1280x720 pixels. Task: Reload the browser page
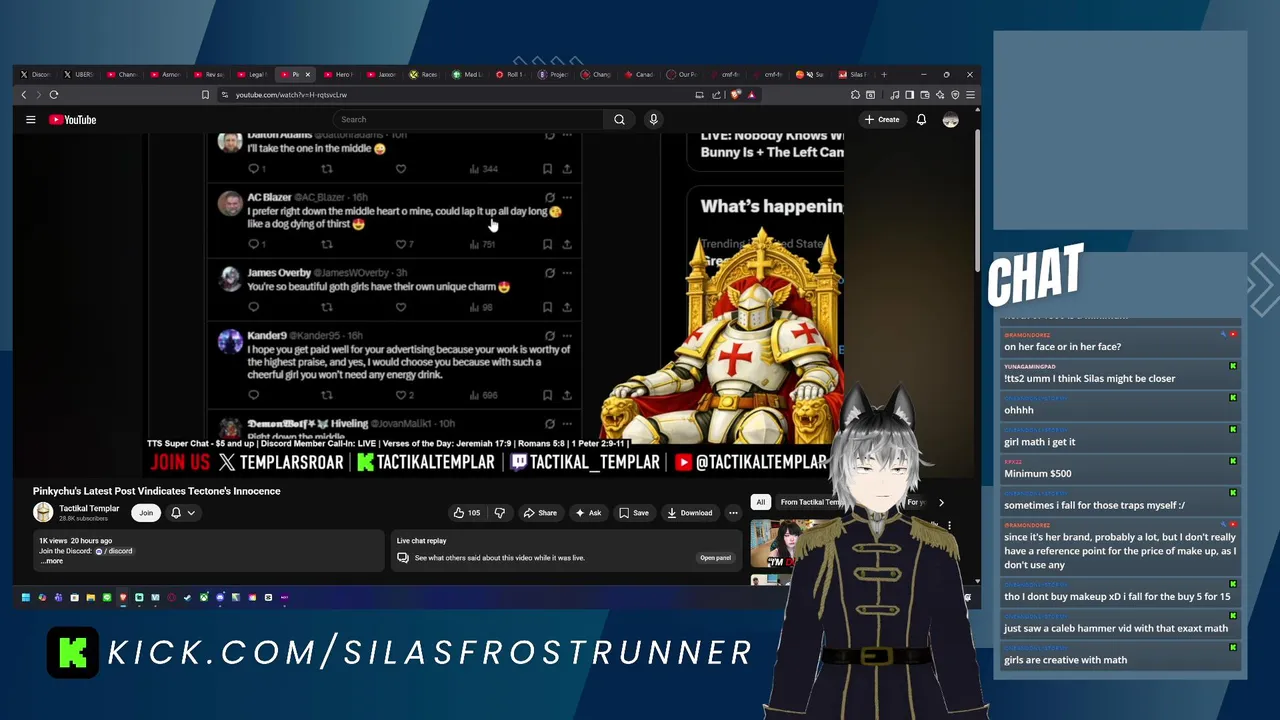[x=54, y=95]
